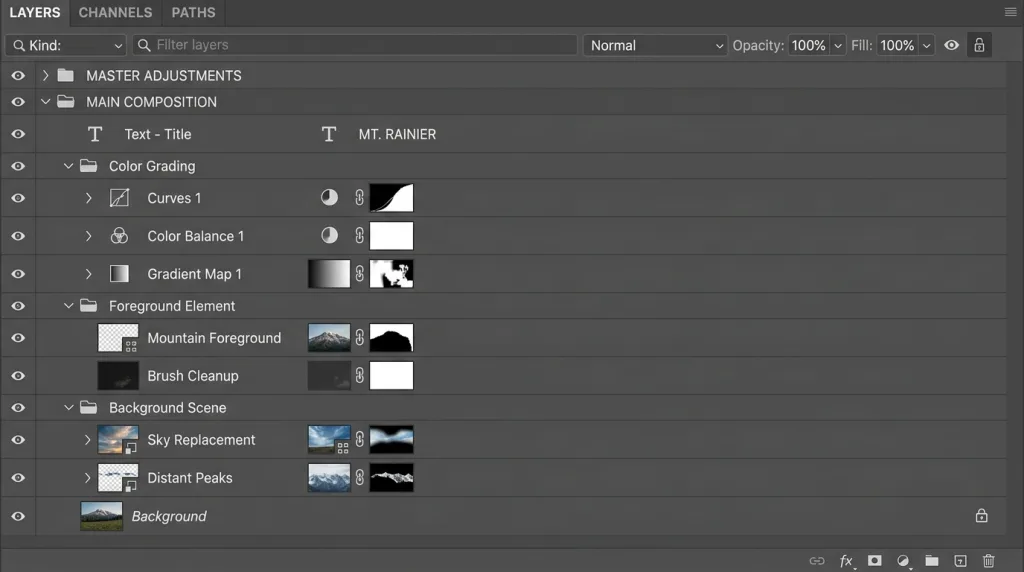Switch to the Paths tab
This screenshot has width=1024, height=572.
coord(193,12)
